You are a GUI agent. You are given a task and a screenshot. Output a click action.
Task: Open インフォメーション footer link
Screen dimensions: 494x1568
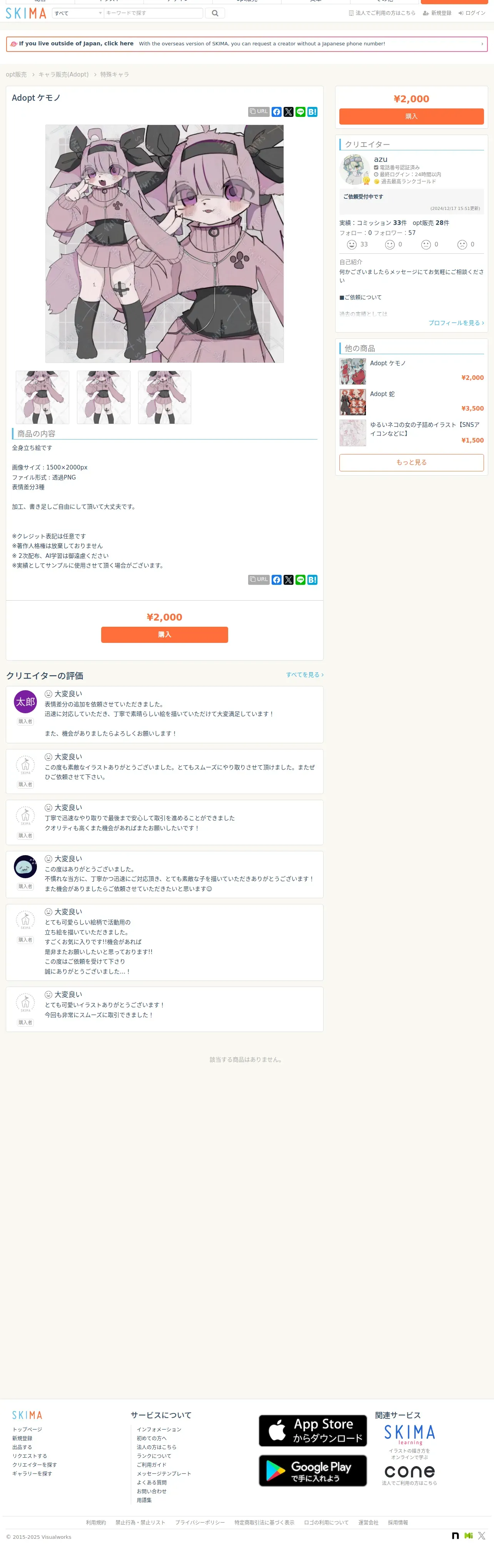coord(159,1430)
